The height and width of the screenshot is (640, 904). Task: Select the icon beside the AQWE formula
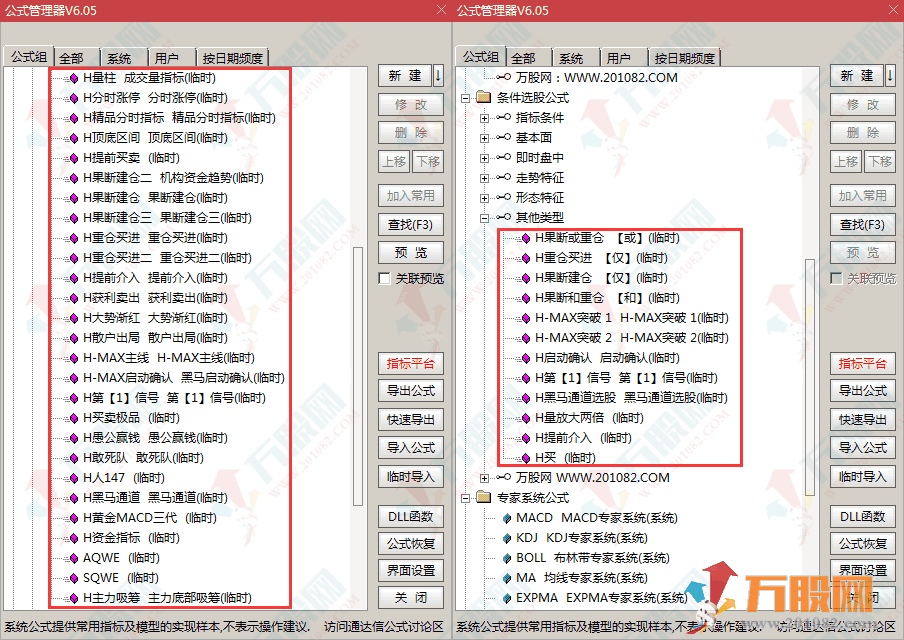click(x=72, y=558)
